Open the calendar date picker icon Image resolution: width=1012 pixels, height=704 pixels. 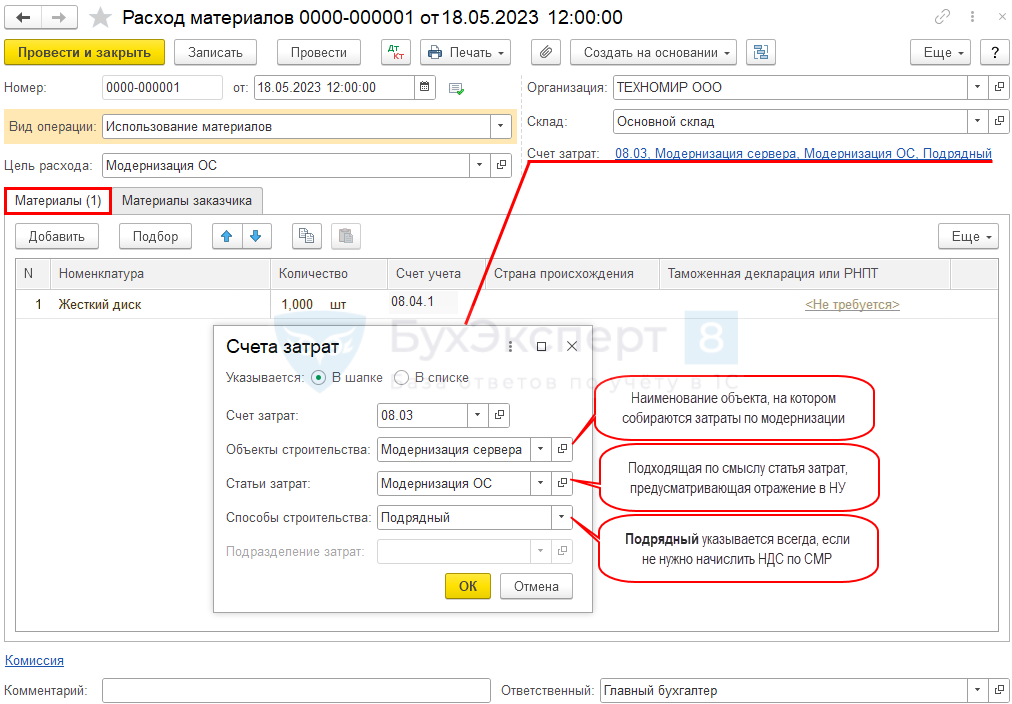[x=425, y=88]
